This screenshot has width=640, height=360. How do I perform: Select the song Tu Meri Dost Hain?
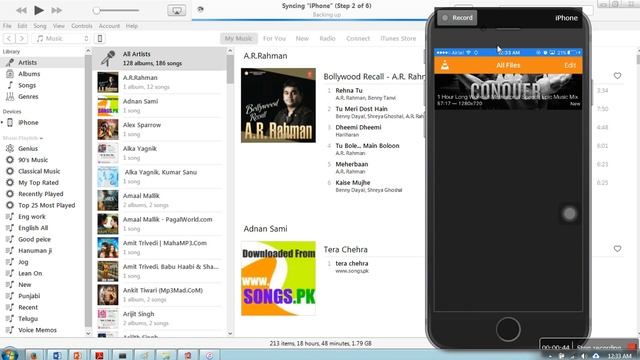click(x=361, y=109)
